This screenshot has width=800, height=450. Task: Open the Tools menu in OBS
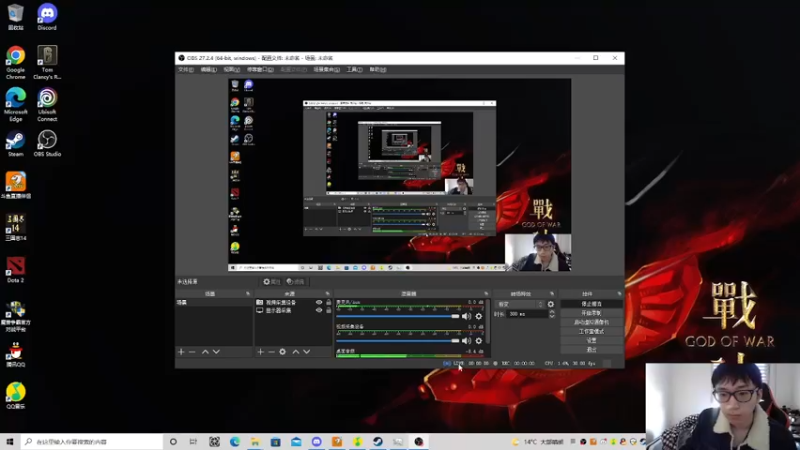pos(354,69)
